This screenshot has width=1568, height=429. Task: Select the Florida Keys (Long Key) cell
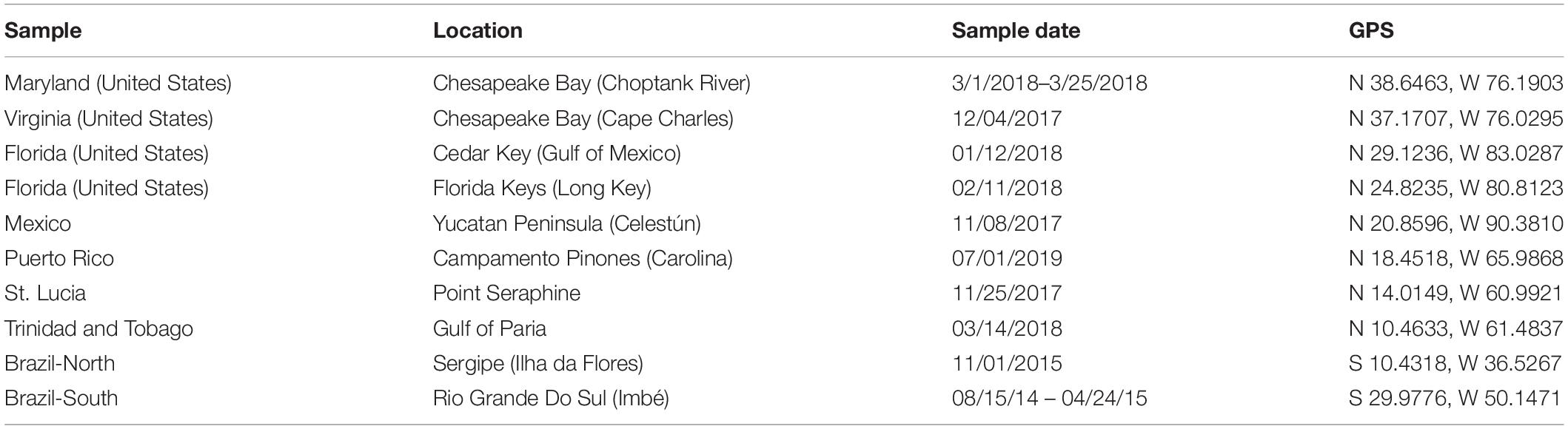coord(542,188)
